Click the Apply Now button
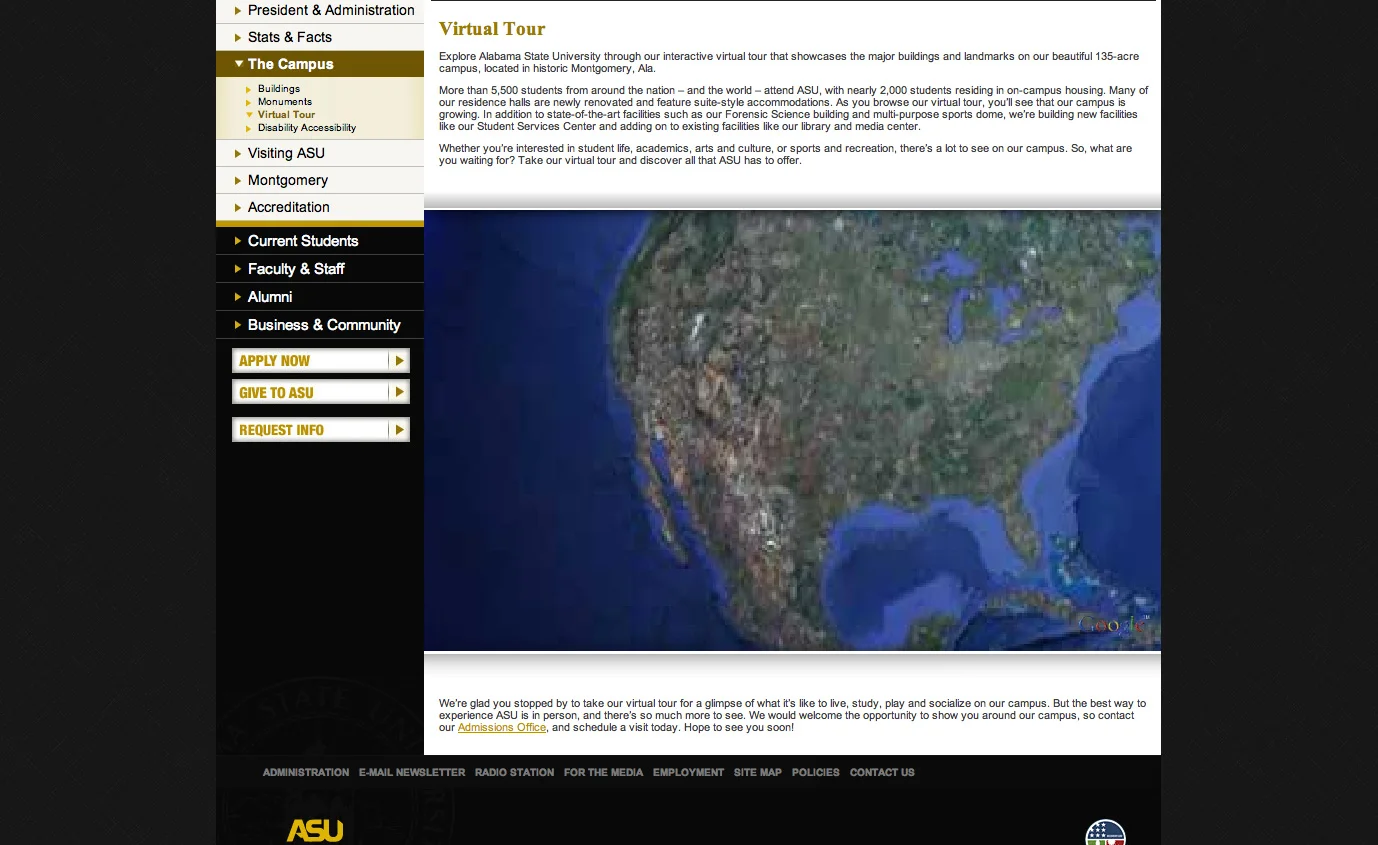 (321, 361)
